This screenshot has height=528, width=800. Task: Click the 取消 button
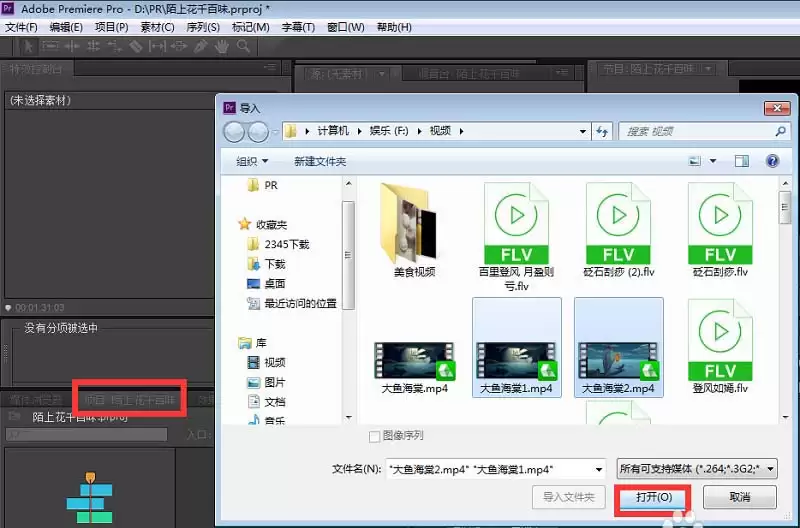[x=739, y=497]
